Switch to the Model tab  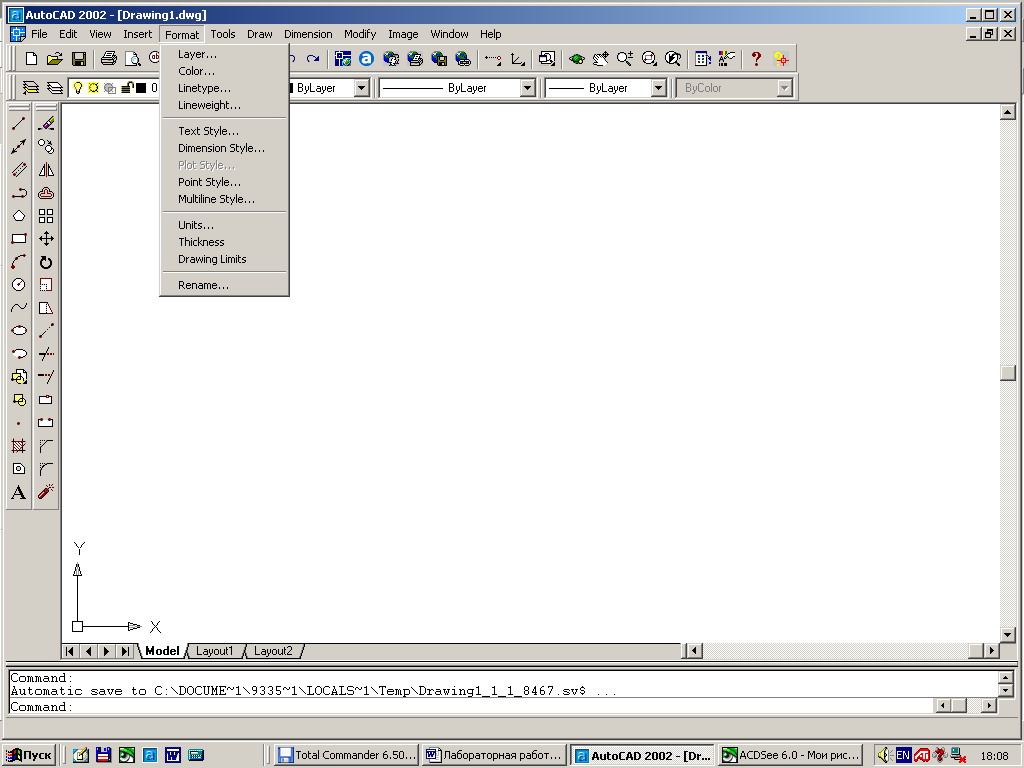click(162, 651)
